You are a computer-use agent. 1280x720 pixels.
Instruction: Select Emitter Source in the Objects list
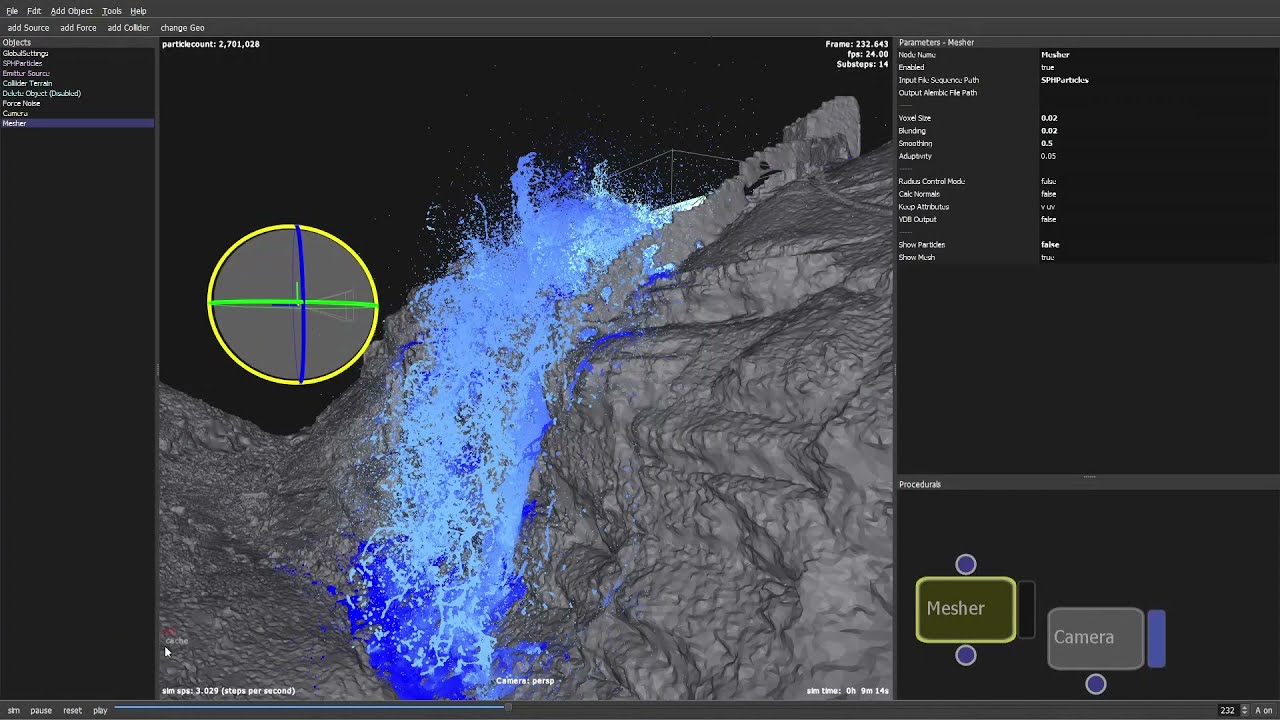point(77,73)
